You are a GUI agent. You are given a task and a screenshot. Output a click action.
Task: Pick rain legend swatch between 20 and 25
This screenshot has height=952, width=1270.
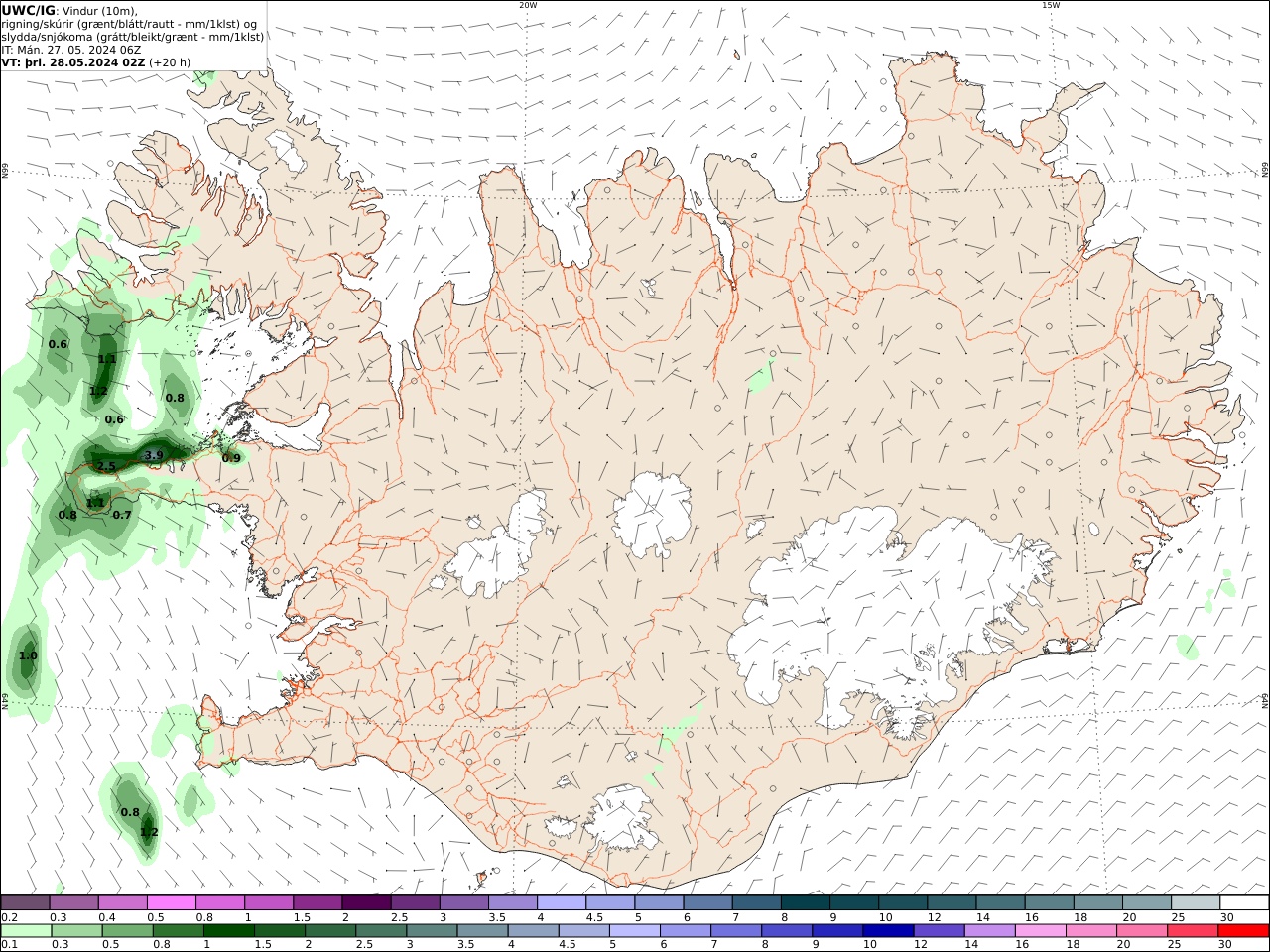(x=1140, y=930)
